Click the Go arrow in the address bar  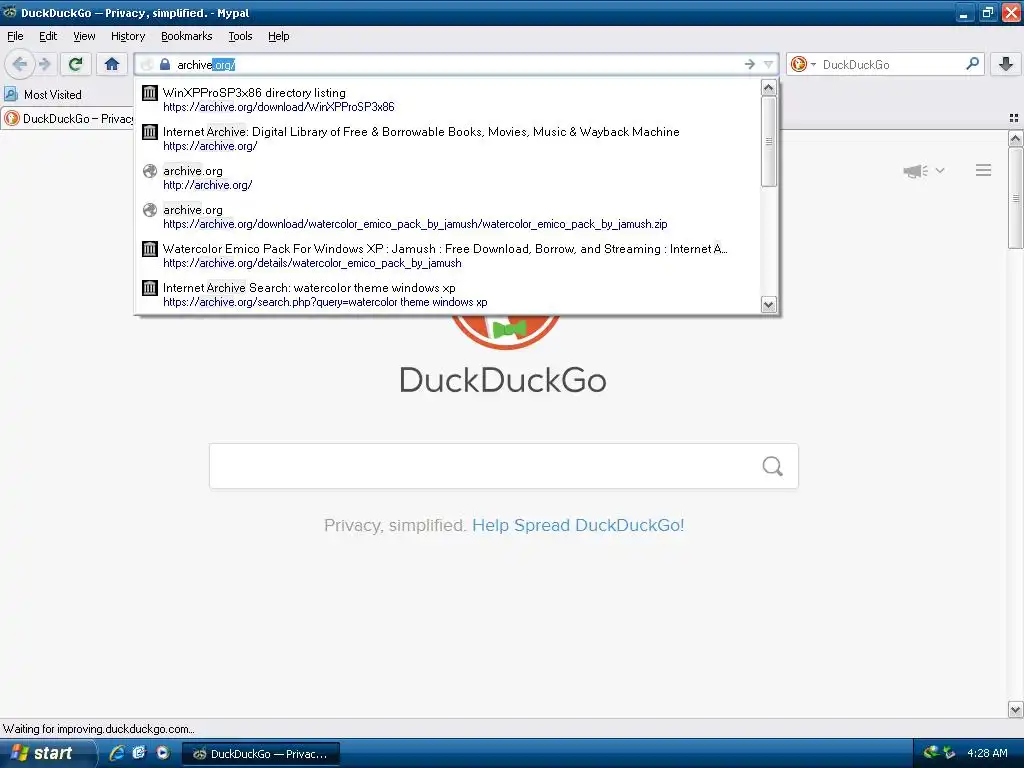click(750, 64)
